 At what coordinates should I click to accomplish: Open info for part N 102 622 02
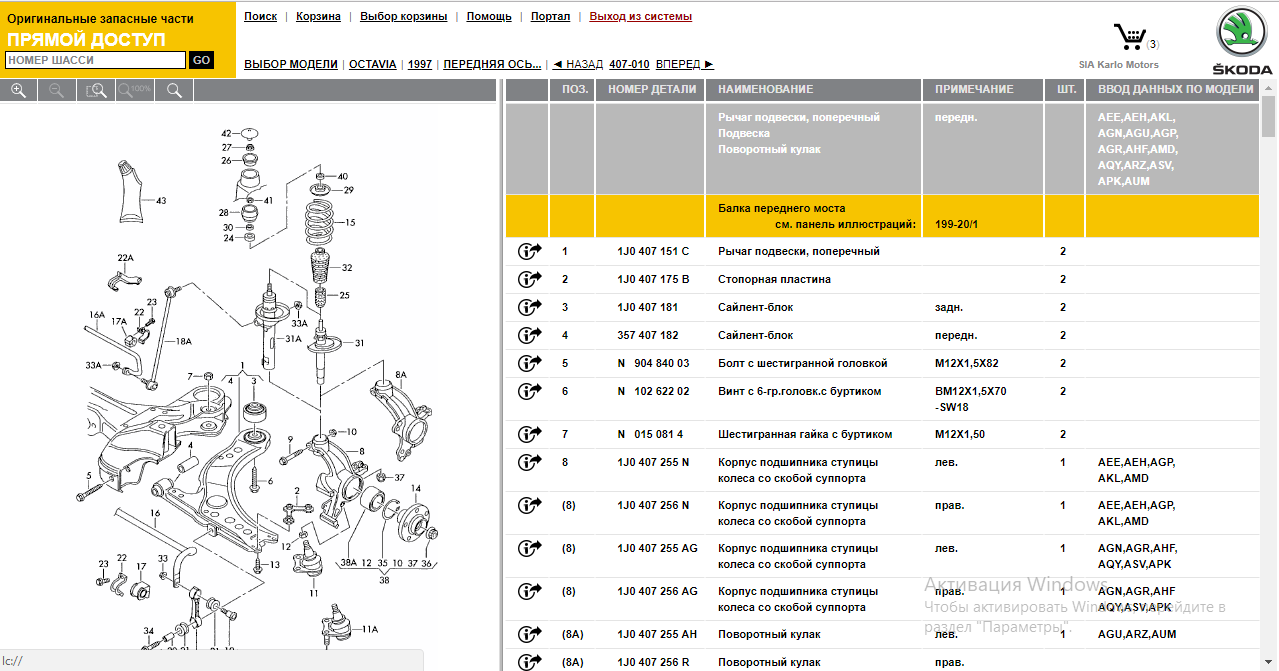point(529,391)
